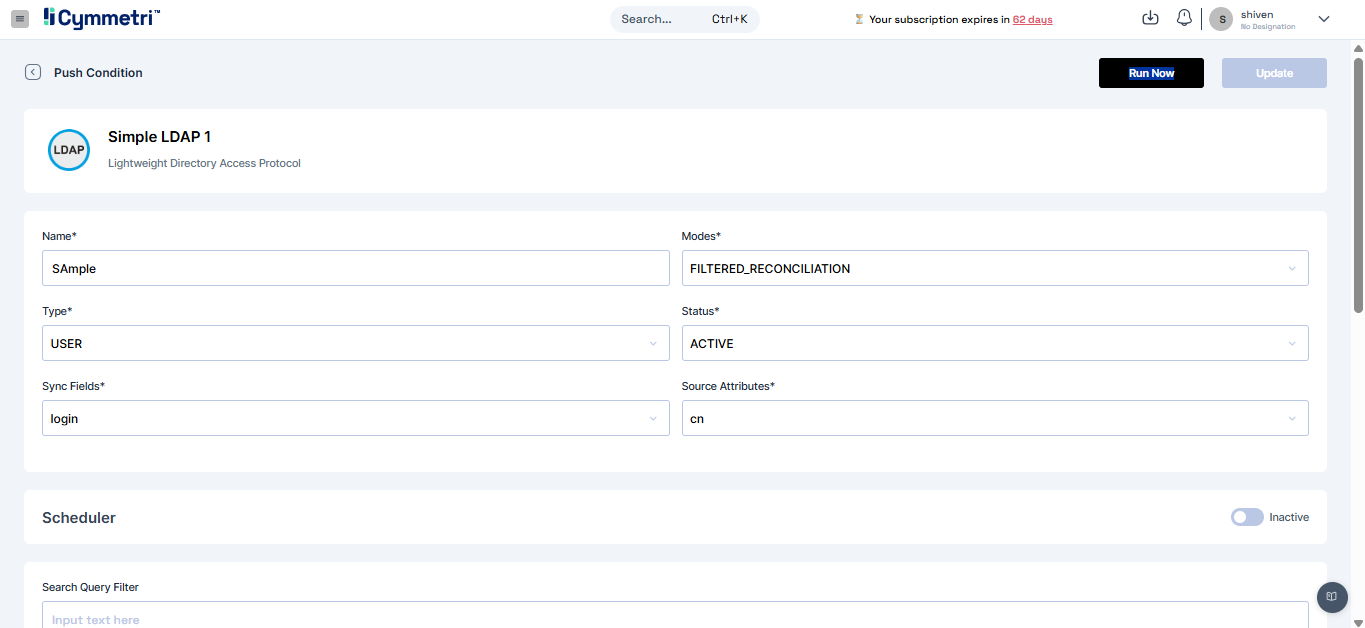Image resolution: width=1365 pixels, height=628 pixels.
Task: Click the shiven user avatar
Action: pos(1221,19)
